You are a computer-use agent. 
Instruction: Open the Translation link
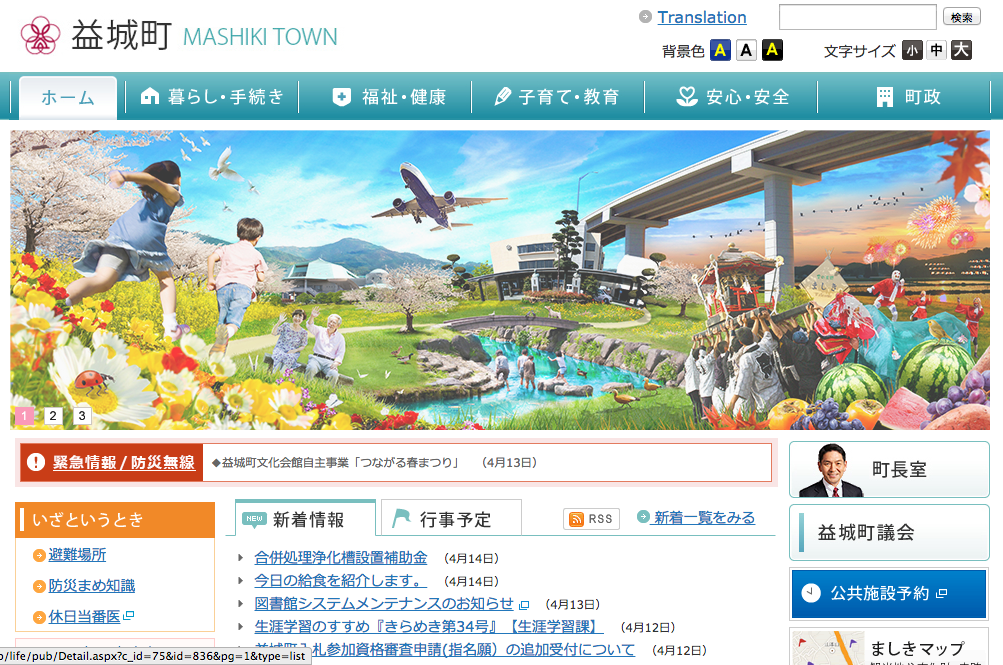702,17
